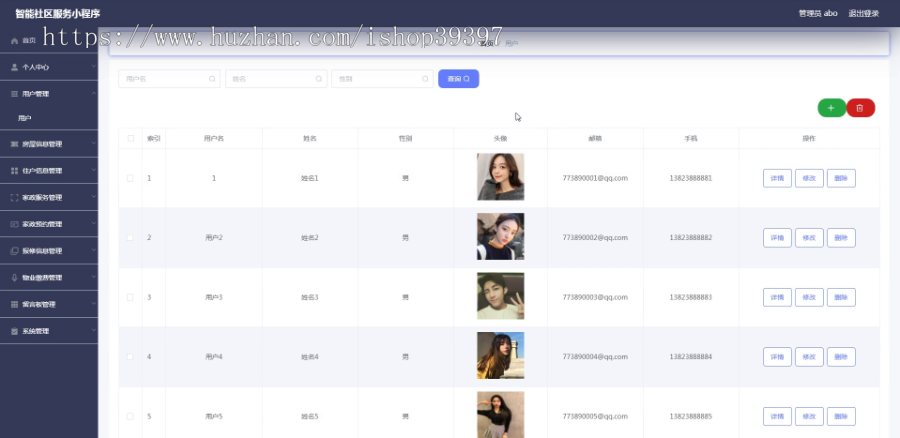The image size is (900, 438).
Task: Expand 房屋信息管理 using its chevron
Action: [94, 144]
